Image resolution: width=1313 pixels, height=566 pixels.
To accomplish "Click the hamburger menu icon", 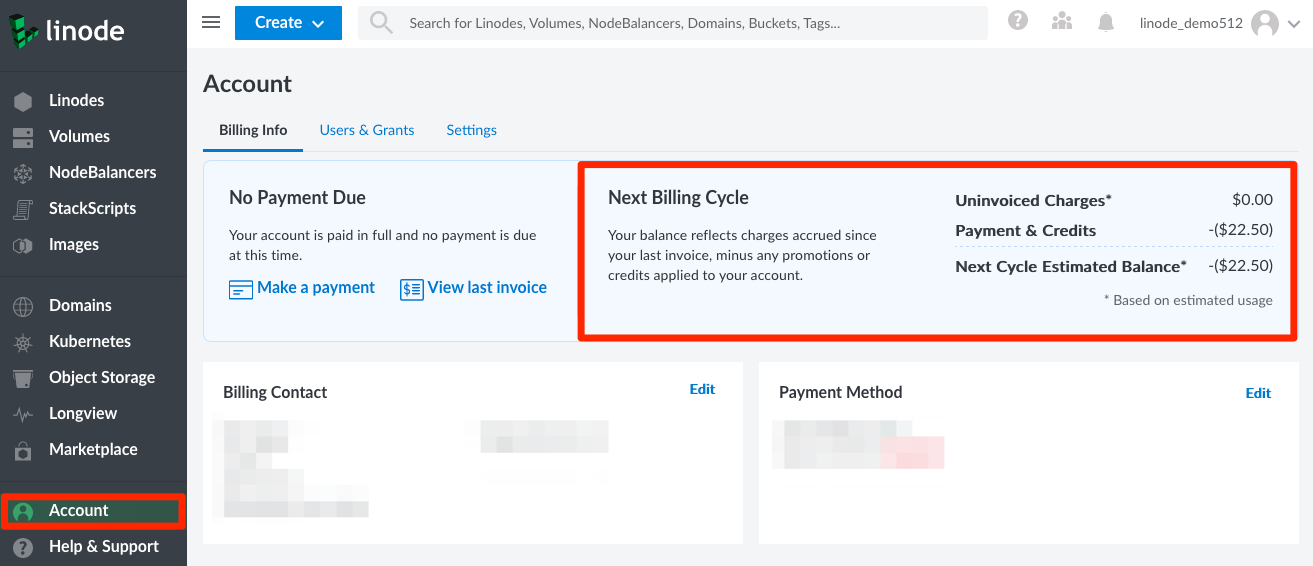I will tap(211, 22).
